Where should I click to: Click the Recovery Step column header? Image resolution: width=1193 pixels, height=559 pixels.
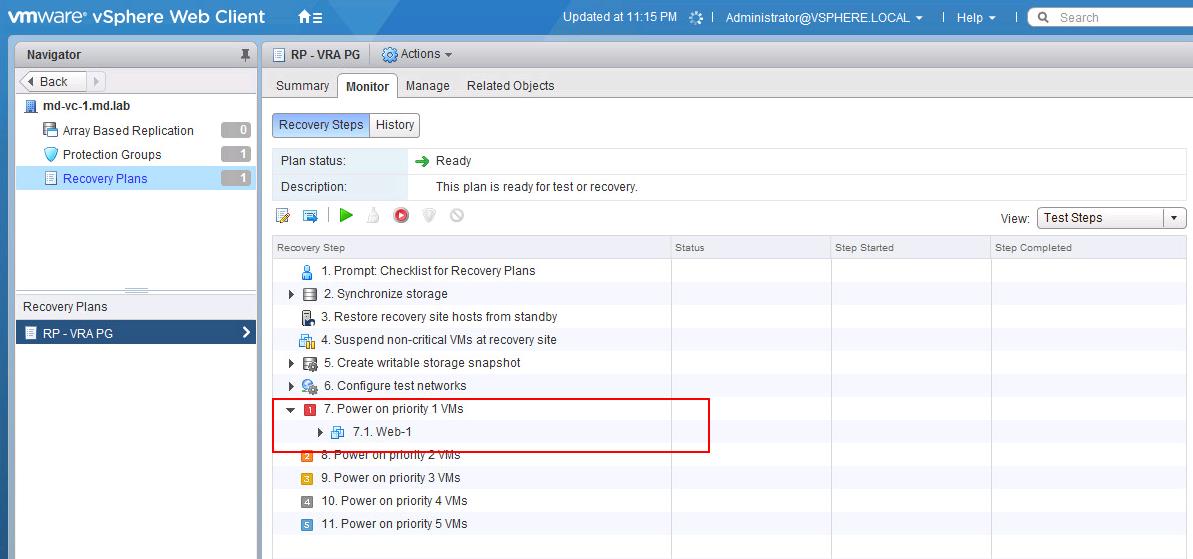(x=472, y=248)
